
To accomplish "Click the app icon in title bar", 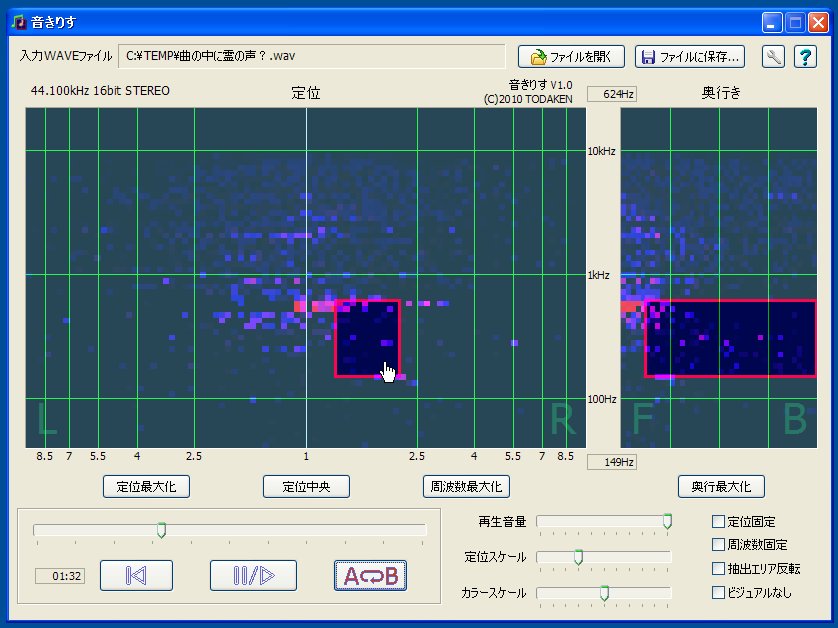I will click(19, 22).
